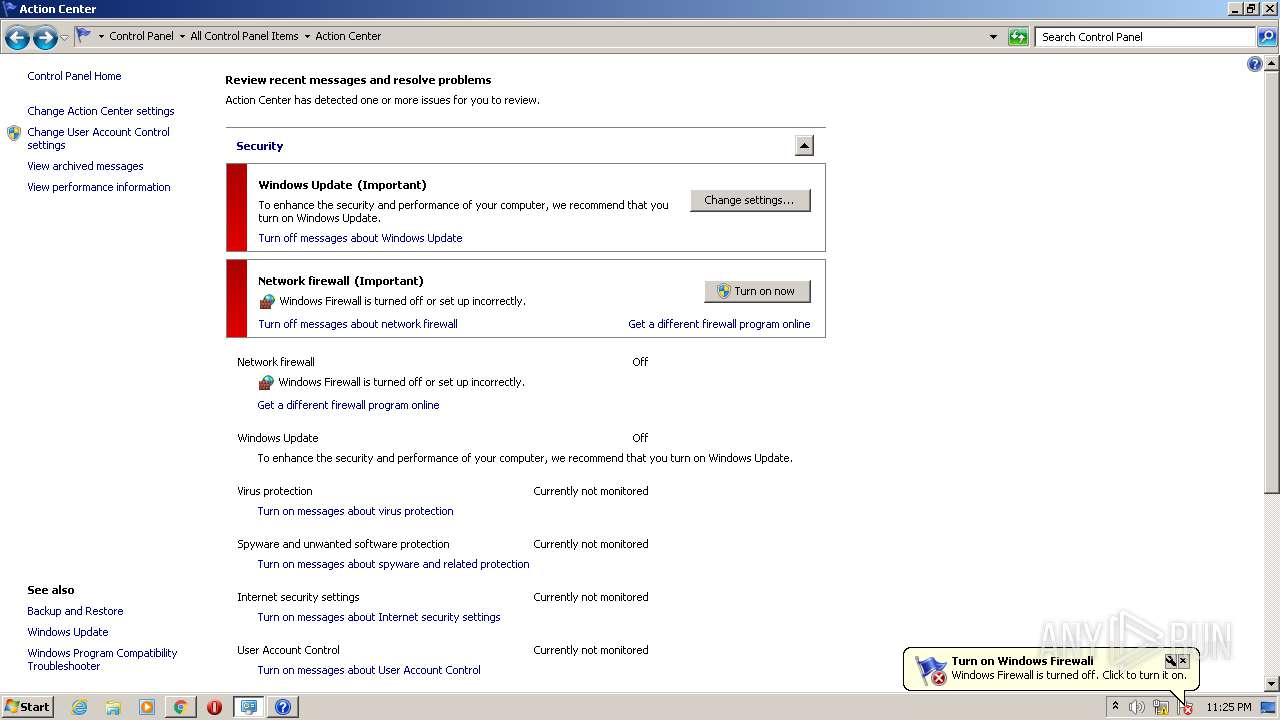The width and height of the screenshot is (1280, 720).
Task: Click the network warning tray icon
Action: pyautogui.click(x=1161, y=707)
